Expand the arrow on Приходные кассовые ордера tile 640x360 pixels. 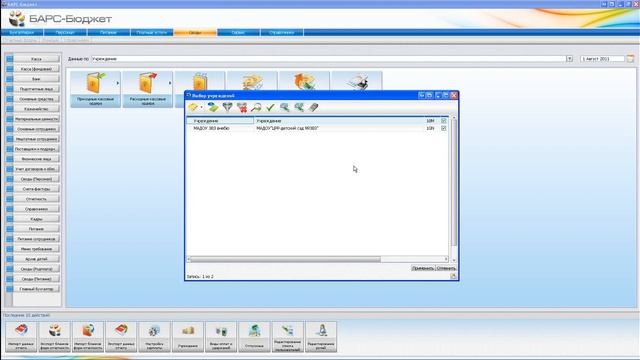[118, 83]
